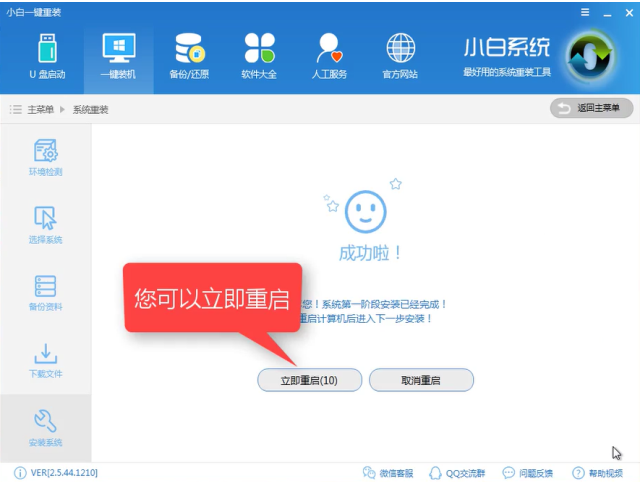The width and height of the screenshot is (642, 496).
Task: Click the 小白系统 brand title text
Action: pyautogui.click(x=507, y=47)
